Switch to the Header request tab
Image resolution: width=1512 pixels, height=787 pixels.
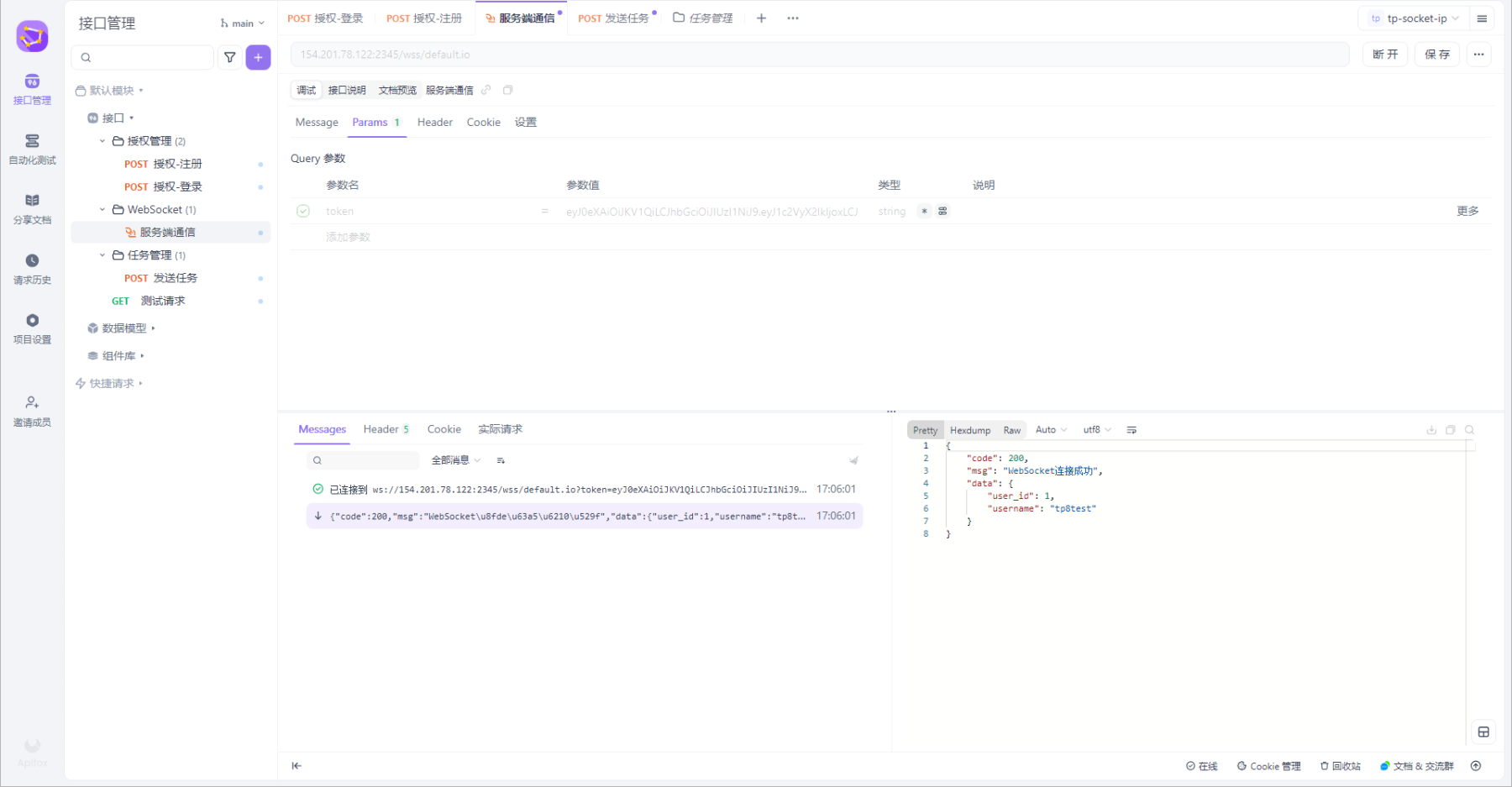click(434, 123)
